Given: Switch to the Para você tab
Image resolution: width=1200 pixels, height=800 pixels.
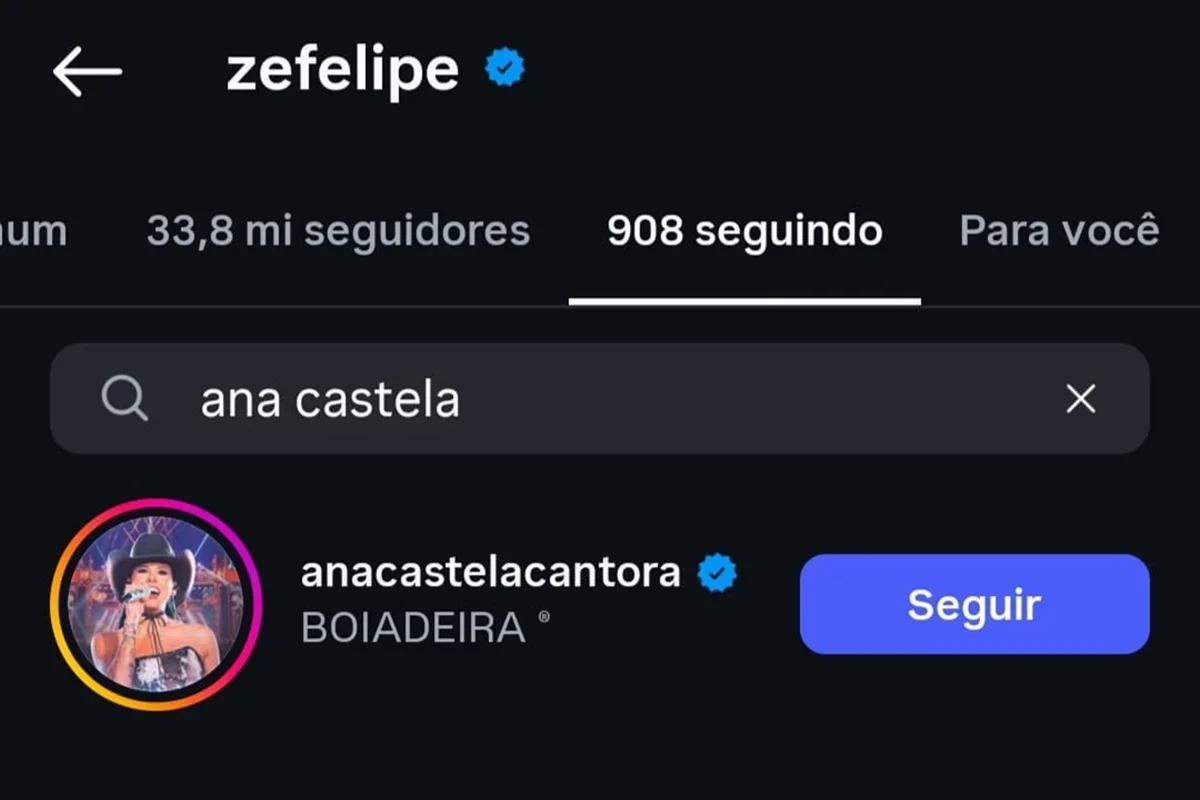Looking at the screenshot, I should pos(1059,231).
